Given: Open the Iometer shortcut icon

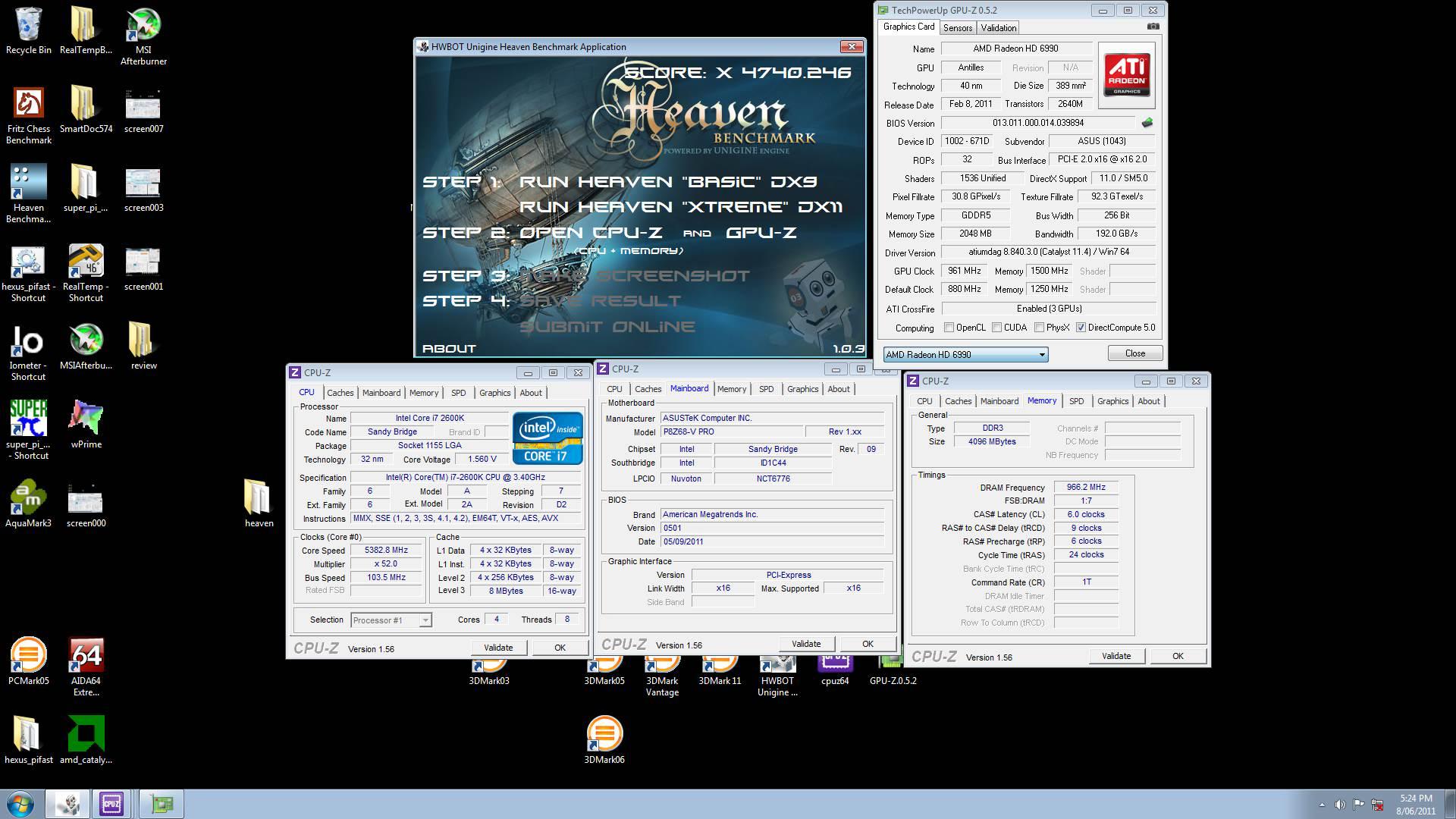Looking at the screenshot, I should 29,352.
